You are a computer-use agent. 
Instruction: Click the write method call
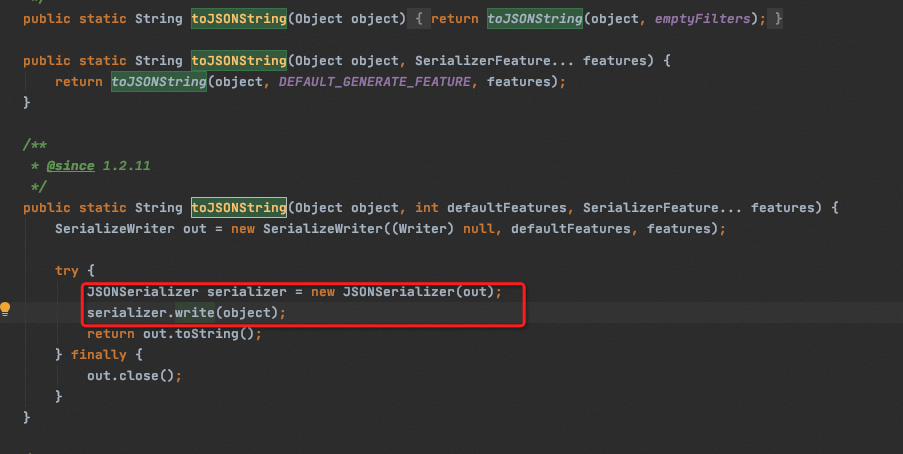tap(195, 313)
